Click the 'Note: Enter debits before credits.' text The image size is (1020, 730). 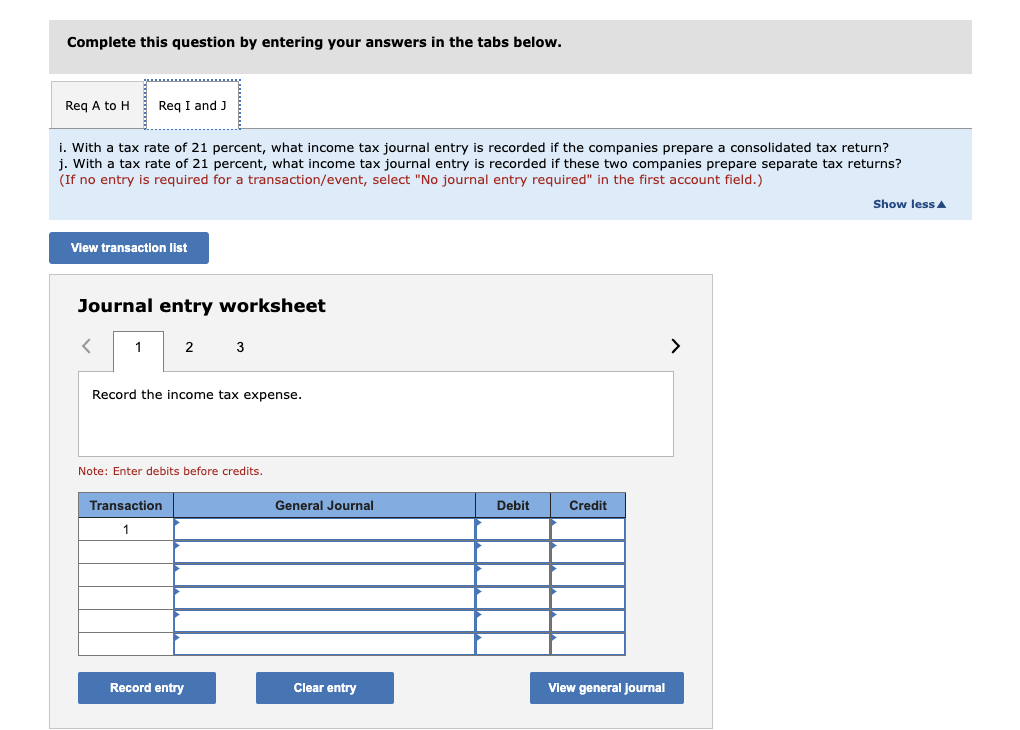point(170,471)
